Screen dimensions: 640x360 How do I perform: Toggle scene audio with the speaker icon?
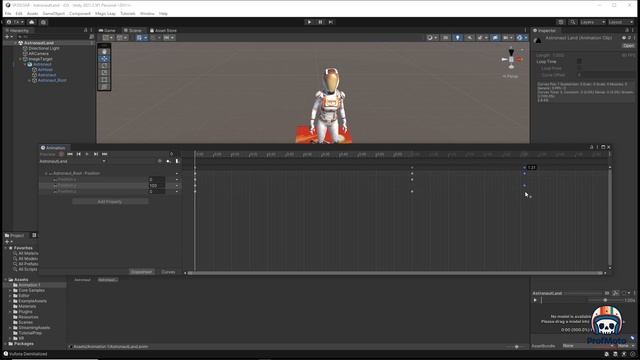pyautogui.click(x=470, y=38)
